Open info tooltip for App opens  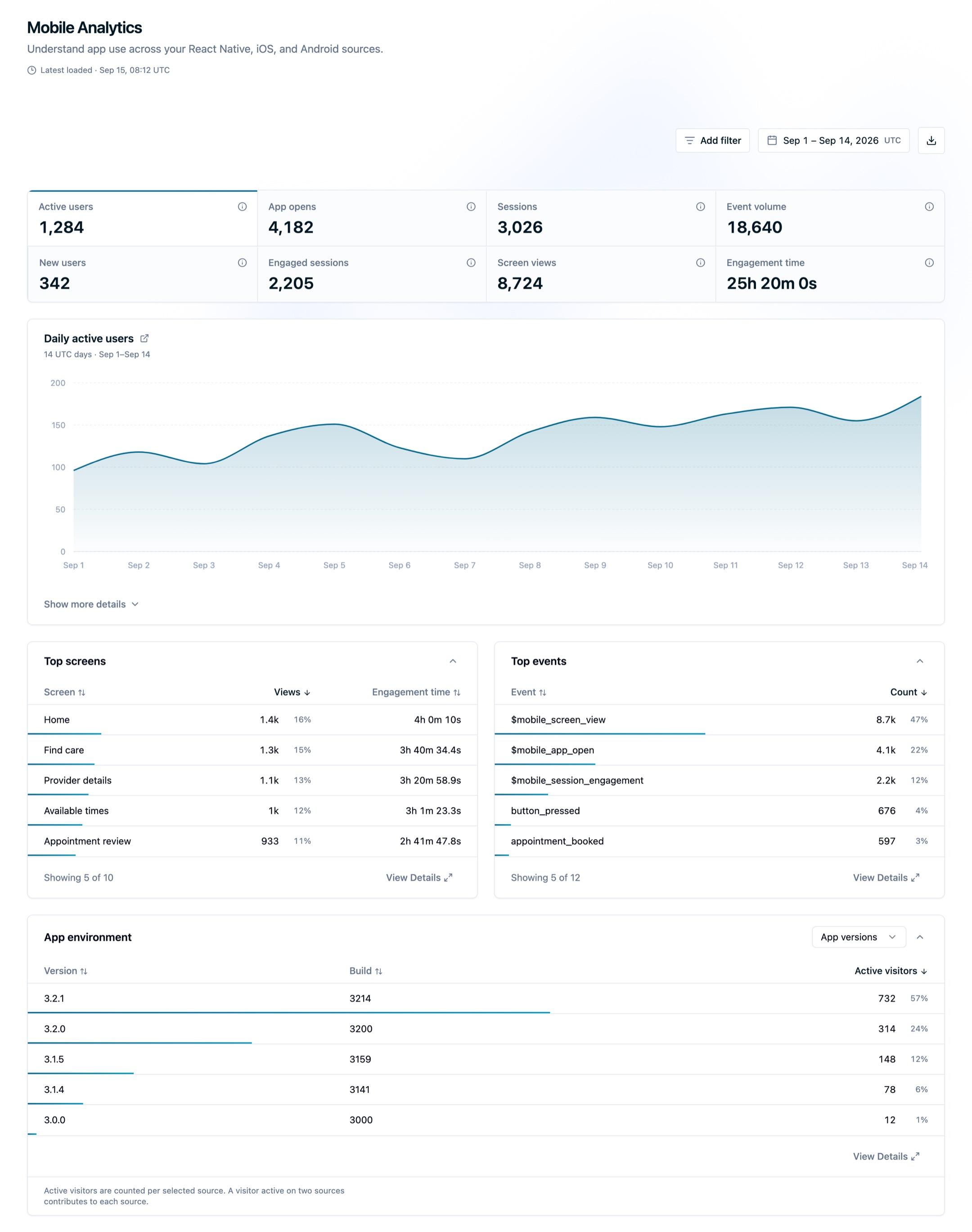(x=471, y=207)
